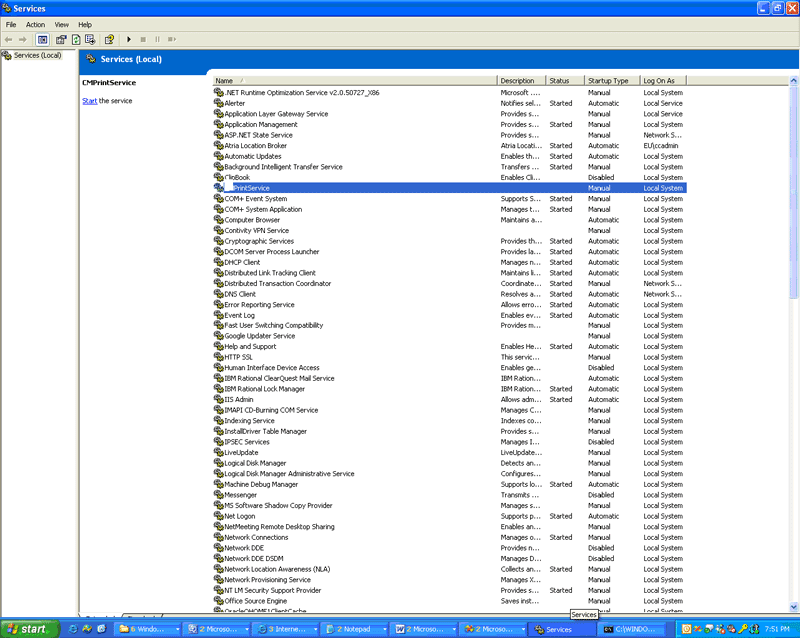800x638 pixels.
Task: Toggle the Show/Hide Console Tree icon
Action: click(x=43, y=39)
